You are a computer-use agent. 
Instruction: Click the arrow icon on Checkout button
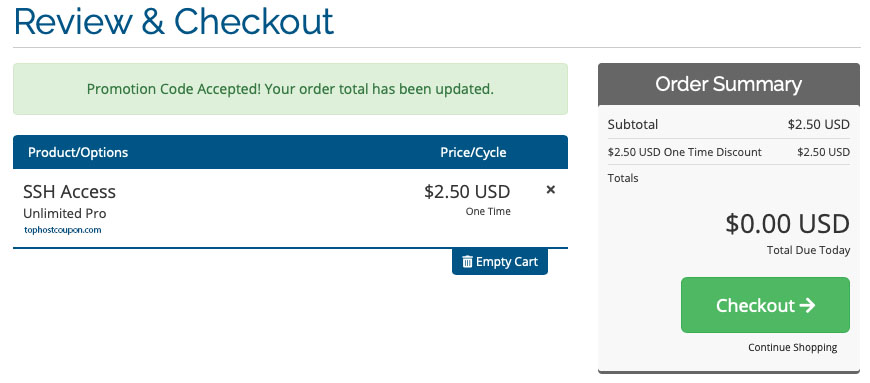click(807, 305)
